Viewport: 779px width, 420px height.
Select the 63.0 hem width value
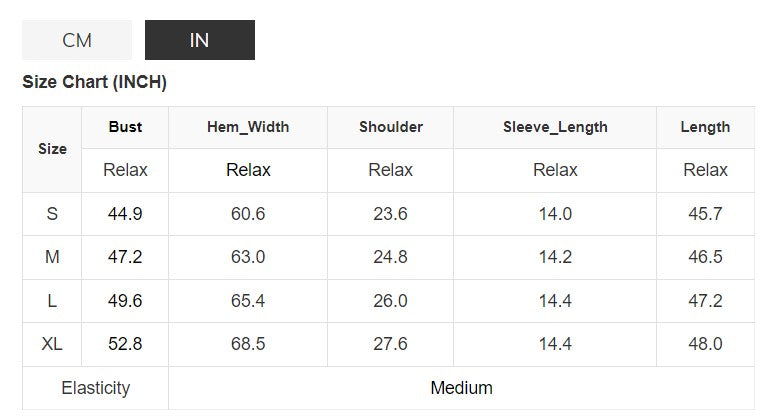[248, 257]
